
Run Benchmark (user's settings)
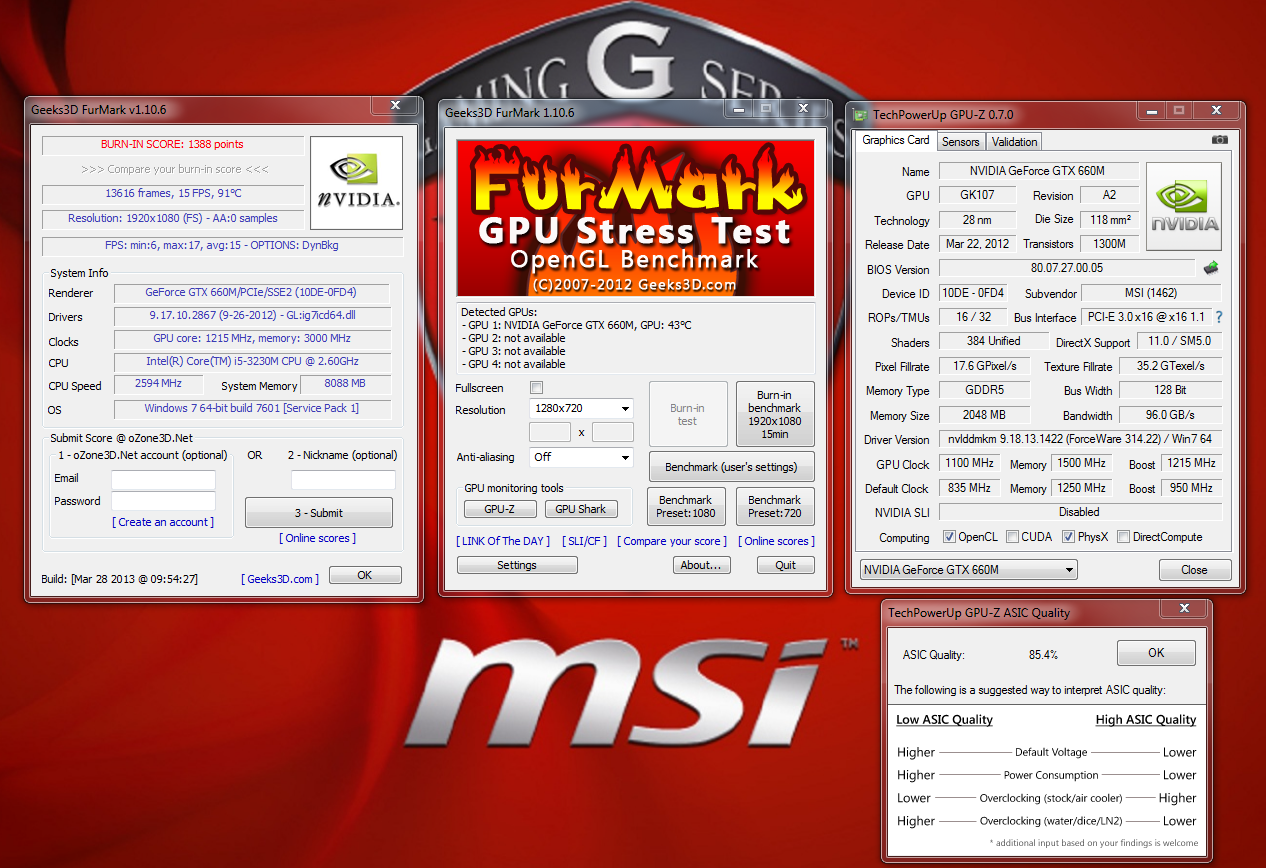732,467
